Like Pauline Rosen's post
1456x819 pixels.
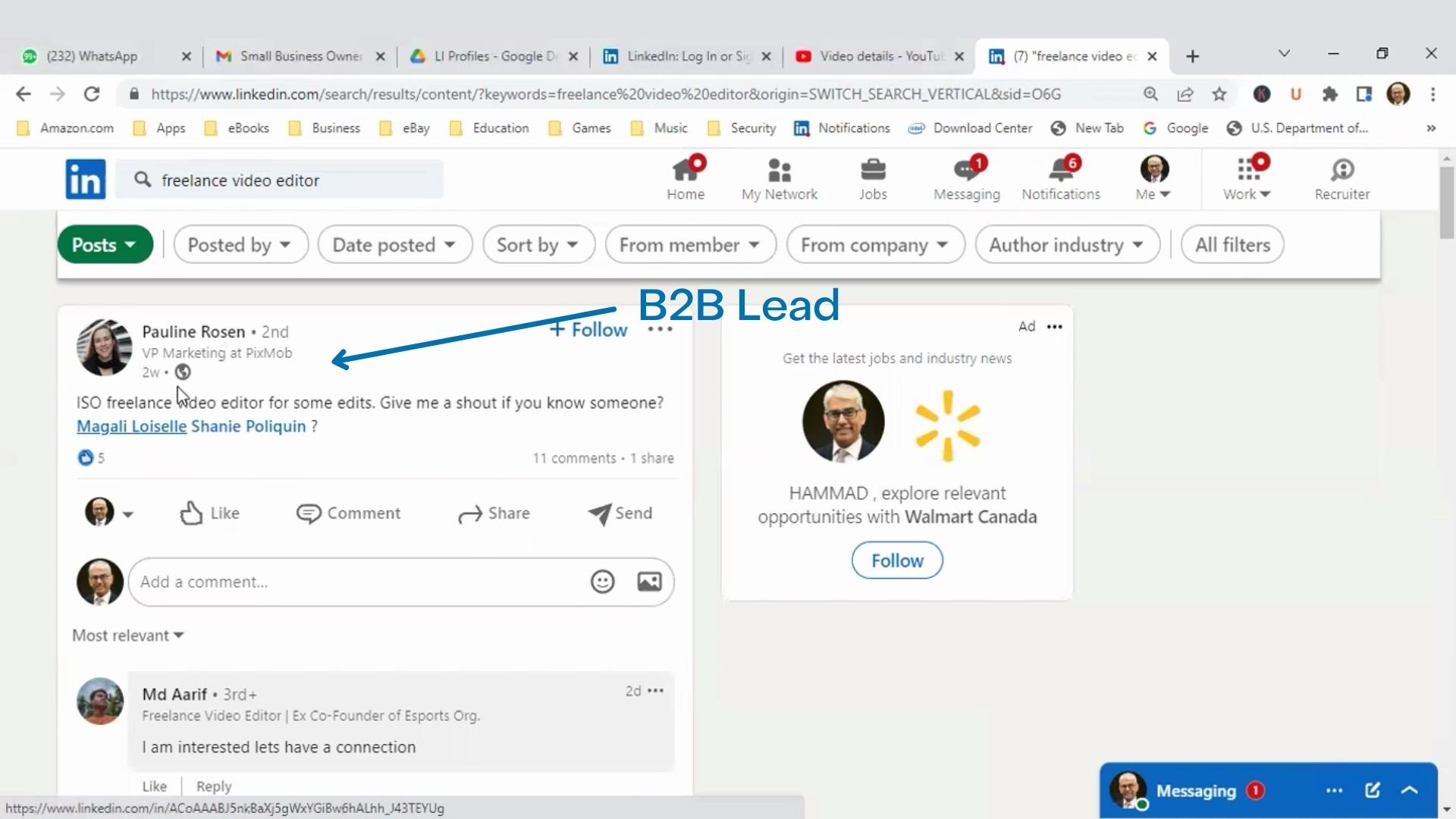(x=209, y=513)
